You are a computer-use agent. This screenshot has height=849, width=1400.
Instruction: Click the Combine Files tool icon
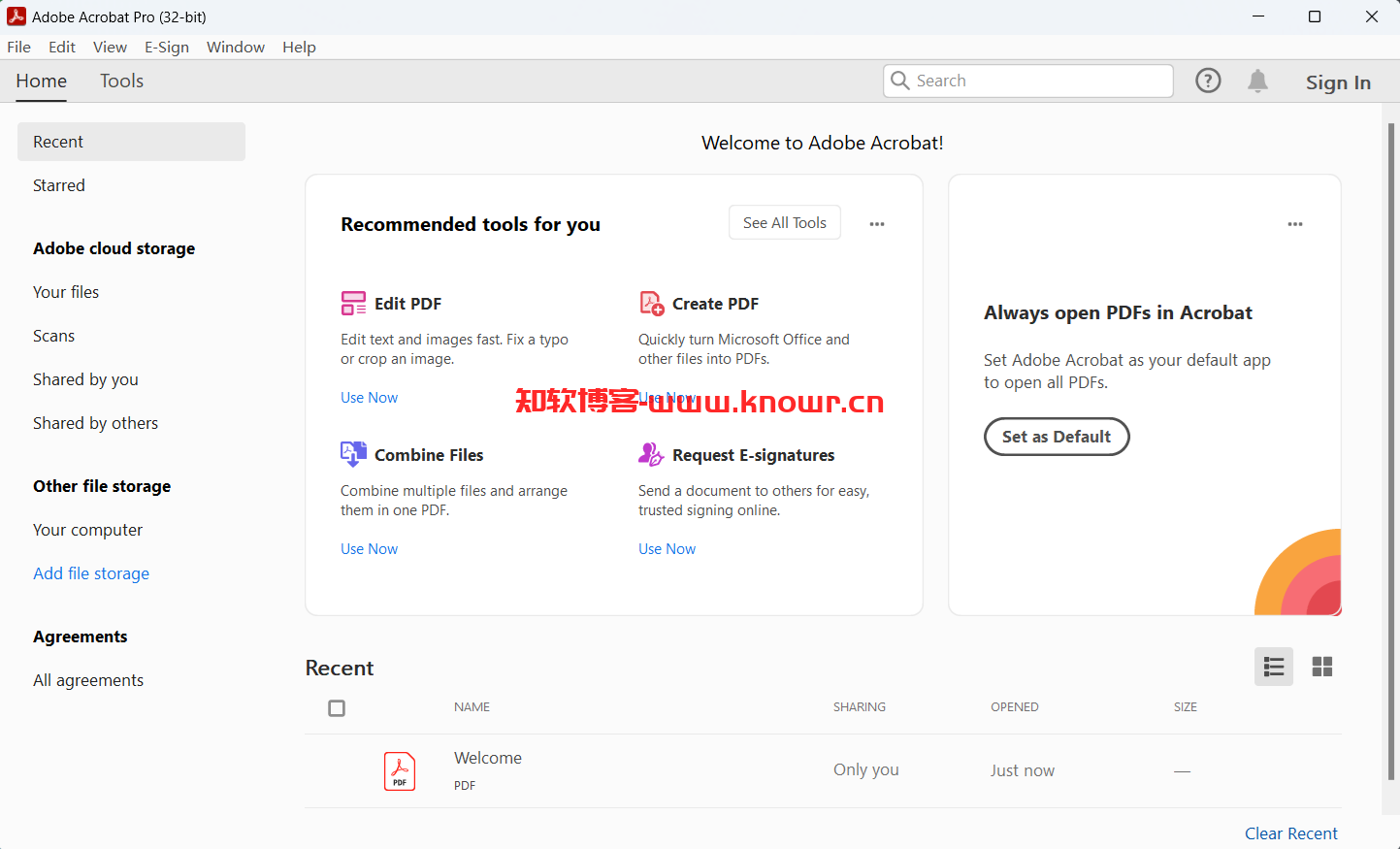coord(353,454)
